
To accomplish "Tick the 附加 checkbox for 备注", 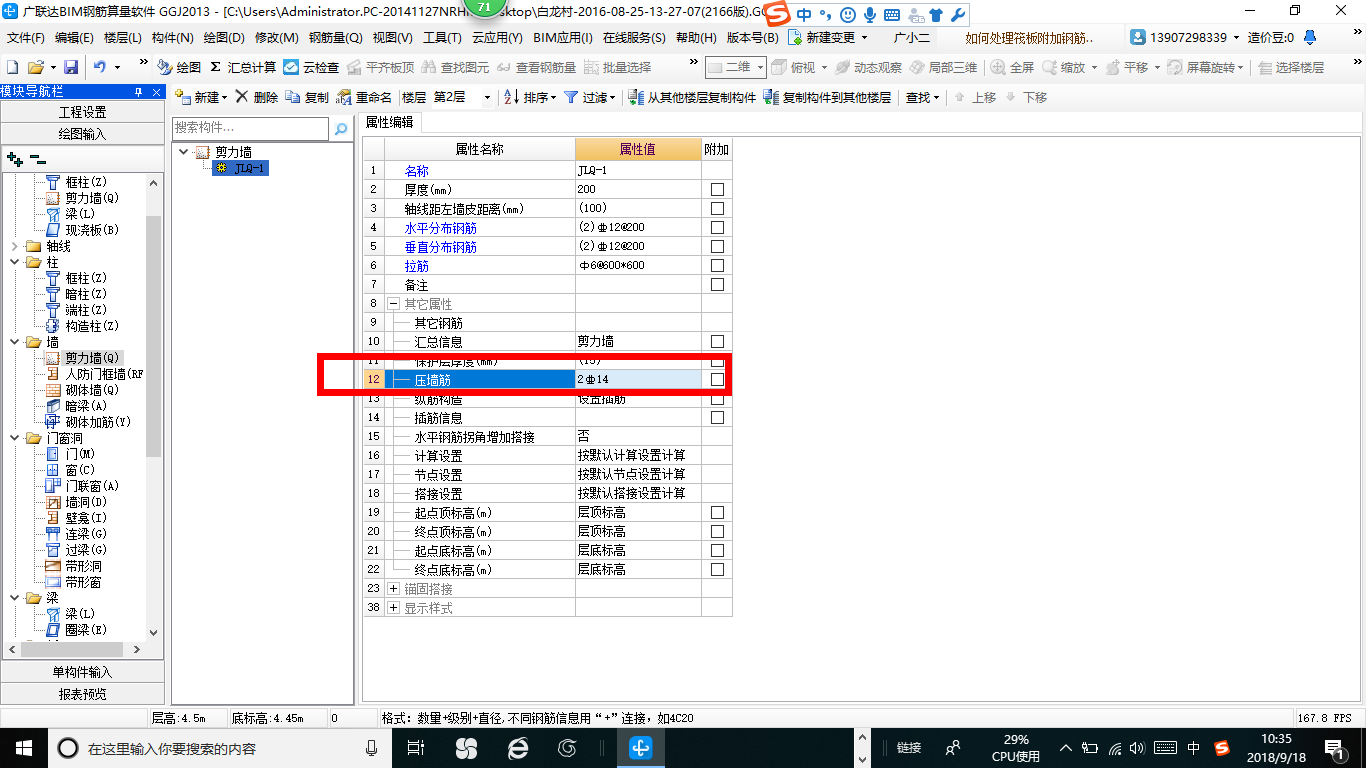I will click(717, 284).
